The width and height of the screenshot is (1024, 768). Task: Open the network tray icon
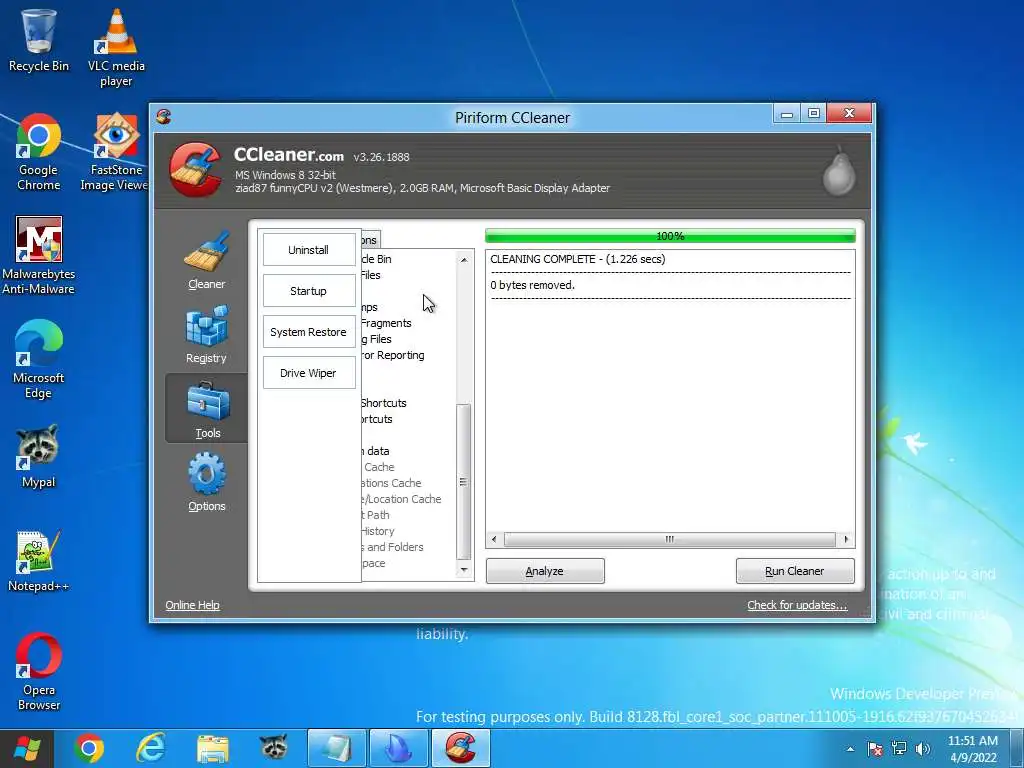click(x=899, y=749)
